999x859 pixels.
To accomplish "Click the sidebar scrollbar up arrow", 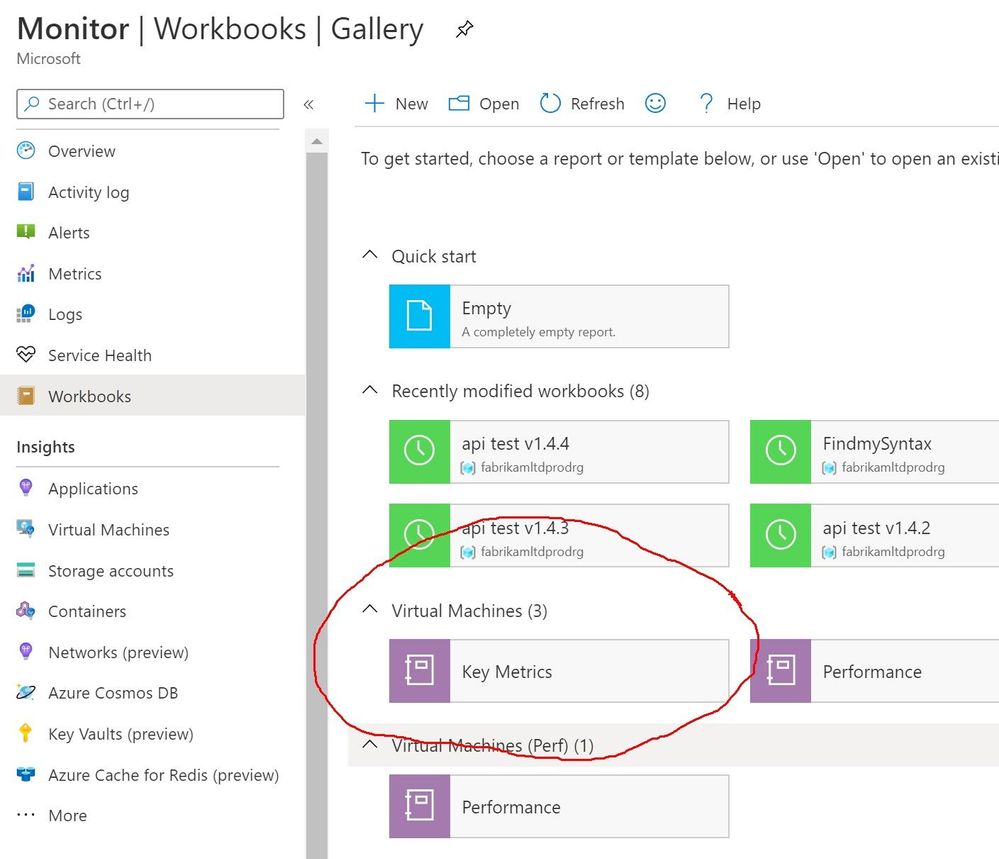I will click(317, 141).
